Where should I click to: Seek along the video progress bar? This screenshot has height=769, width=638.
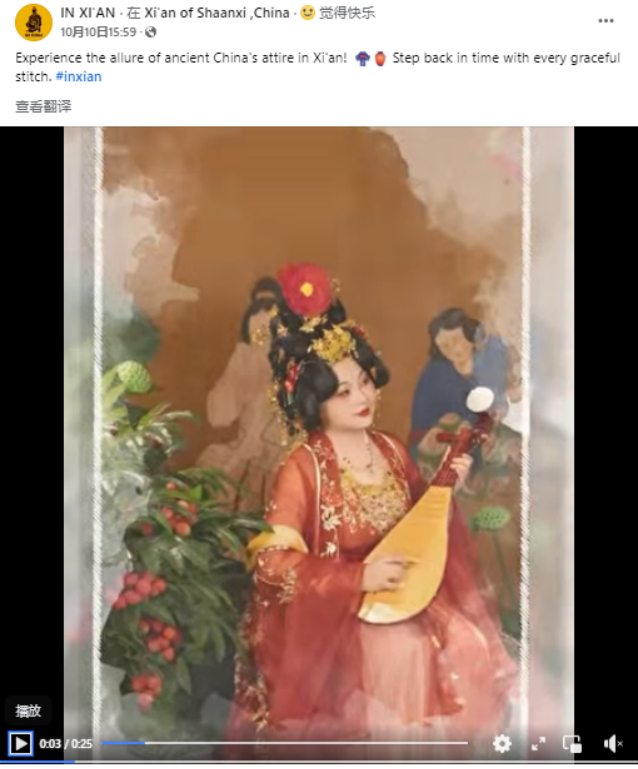click(x=284, y=743)
